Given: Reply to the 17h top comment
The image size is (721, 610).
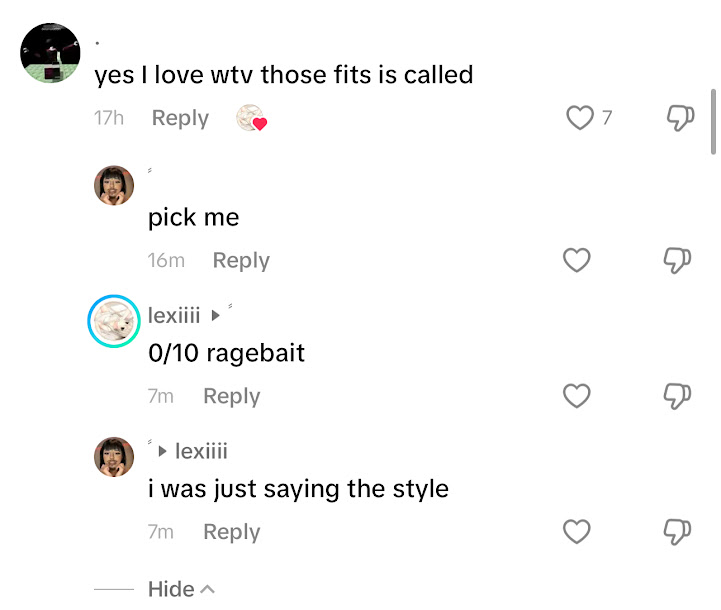Looking at the screenshot, I should [180, 118].
